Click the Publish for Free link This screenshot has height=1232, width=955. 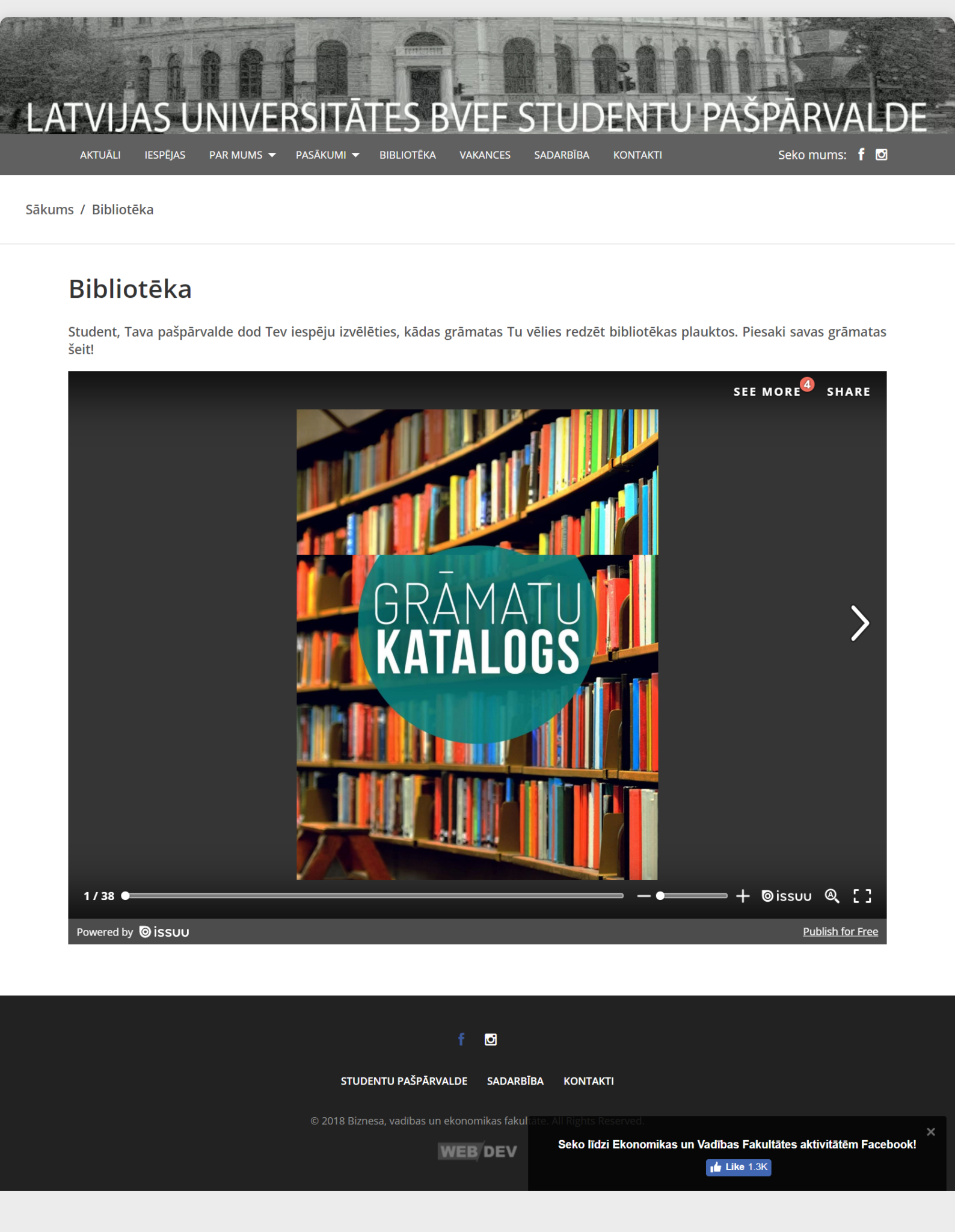(x=840, y=931)
